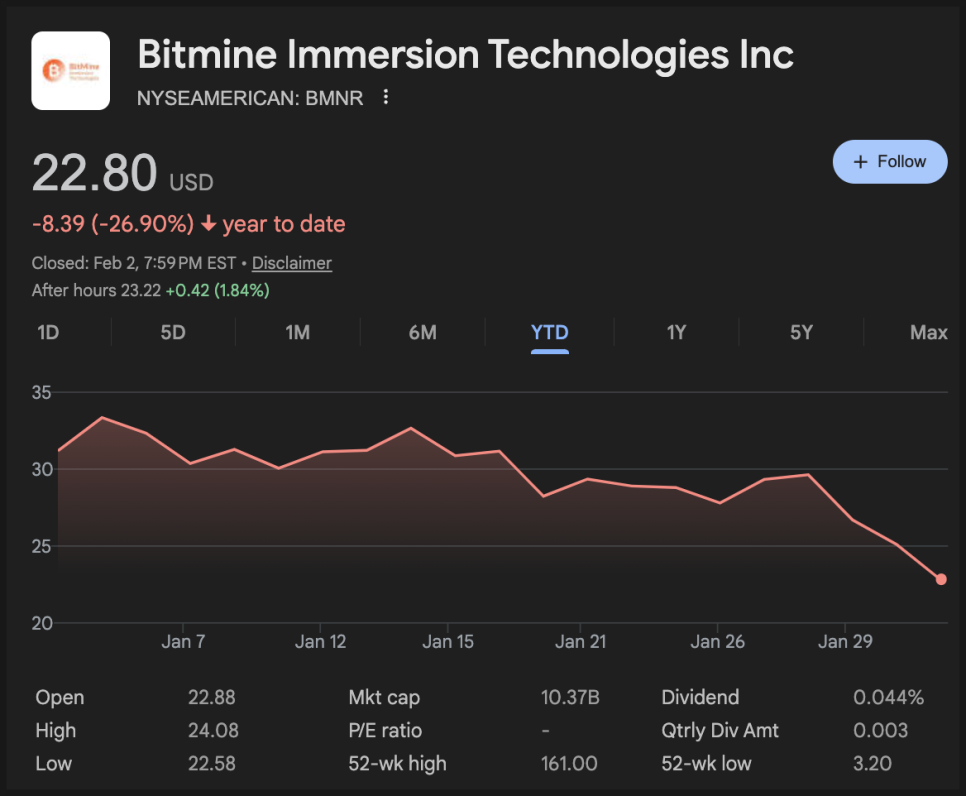This screenshot has width=966, height=796.
Task: Click the 52-wk high value 161.00
Action: 568,764
